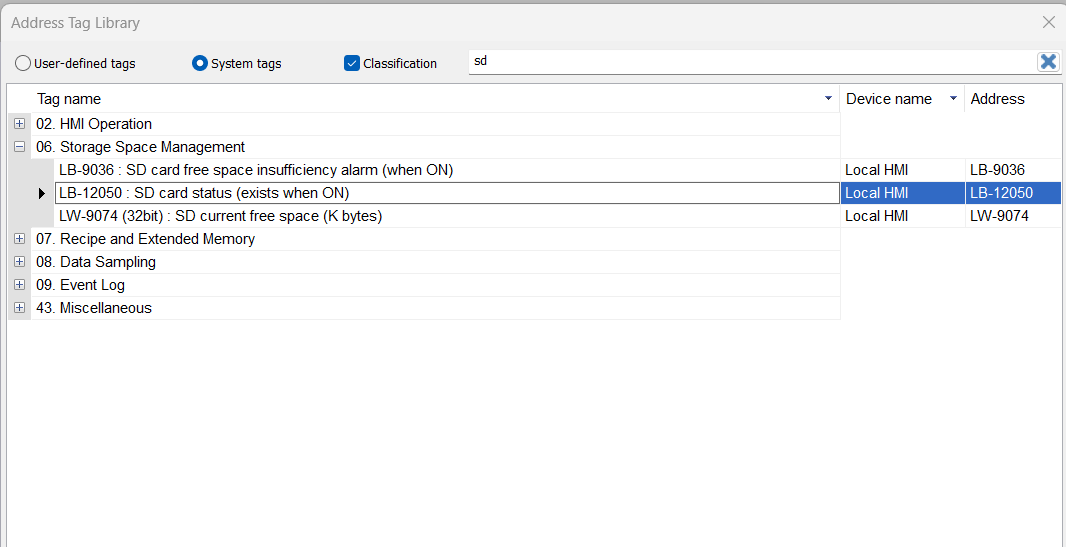Expand the 09. Event Log category
1066x547 pixels.
[19, 285]
